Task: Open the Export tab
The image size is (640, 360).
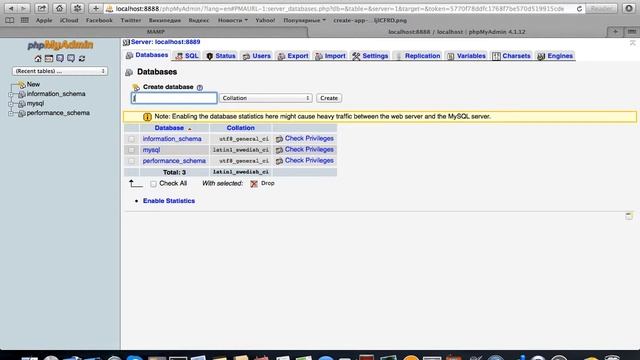Action: click(293, 56)
